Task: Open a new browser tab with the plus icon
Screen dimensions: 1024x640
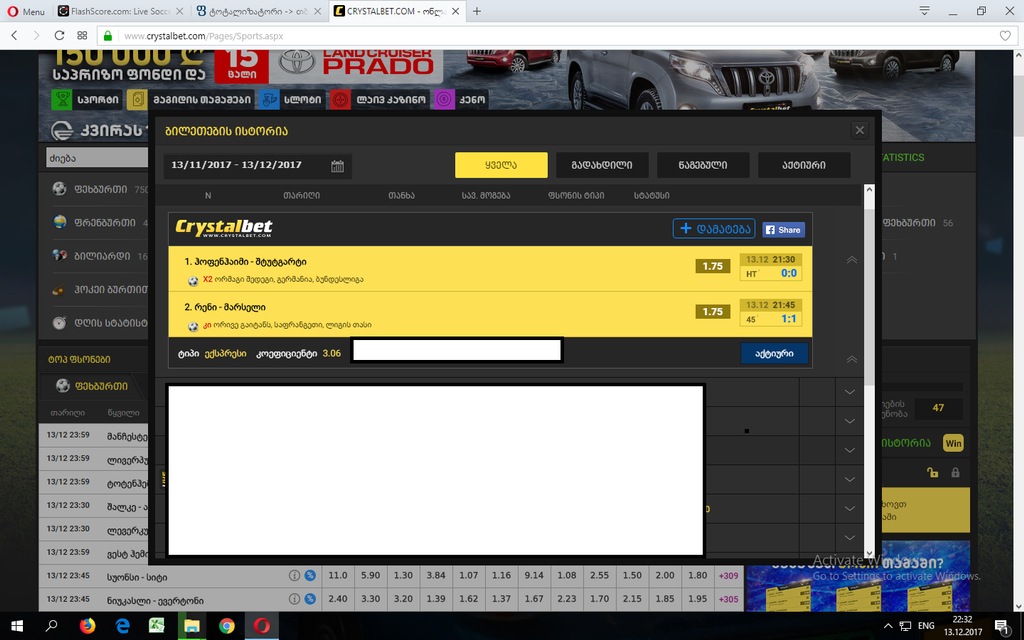Action: point(477,11)
